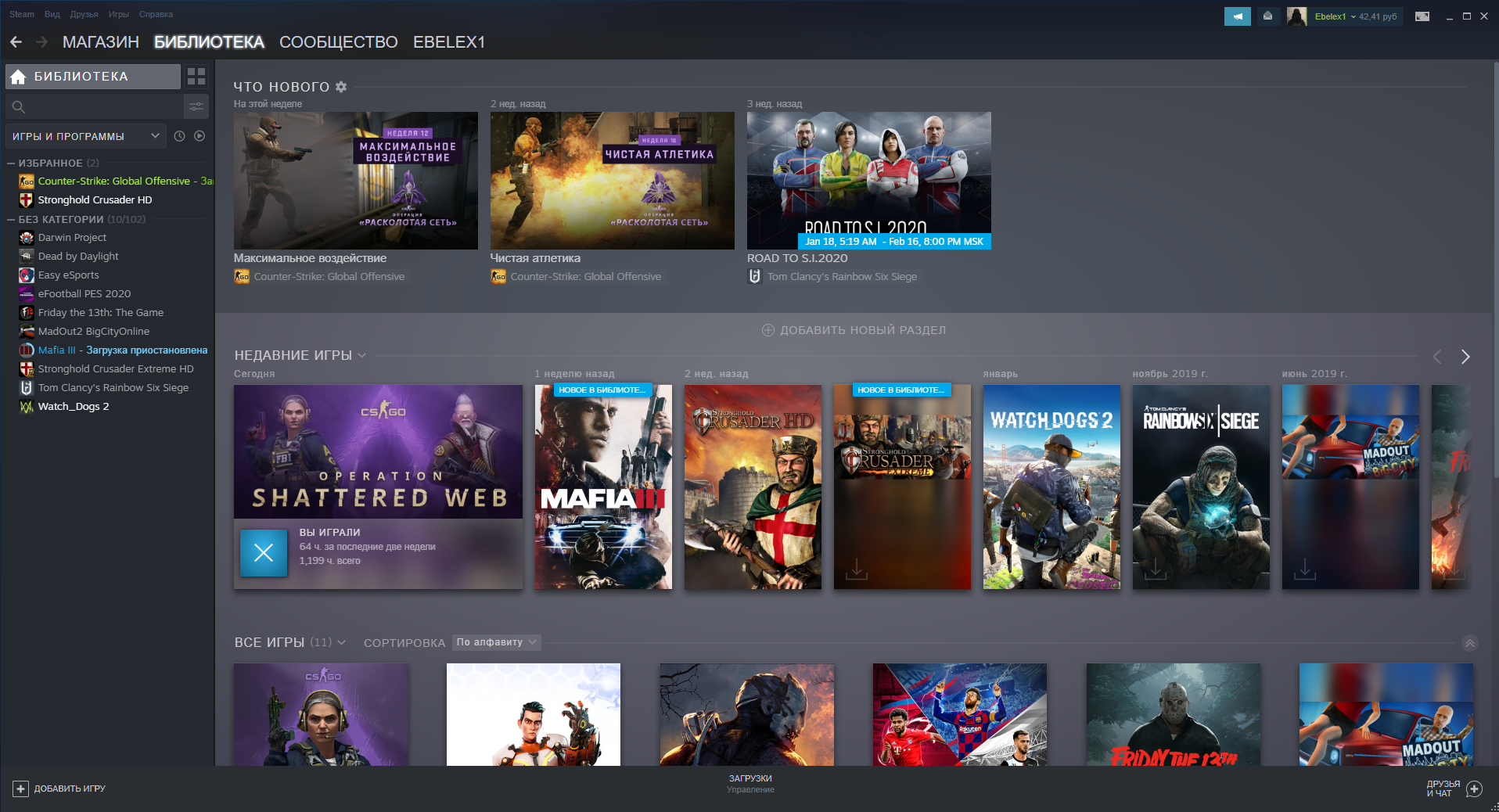Screen dimensions: 1499x812
Task: Click the Counter-Strike icon under Максимальное воздействие
Action: pos(242,276)
